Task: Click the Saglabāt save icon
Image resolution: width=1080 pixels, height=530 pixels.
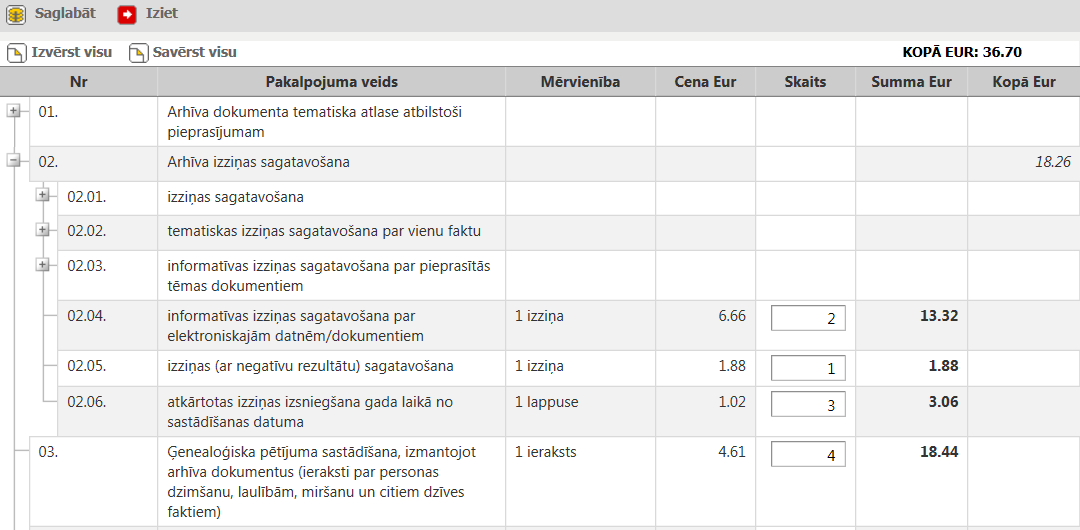Action: click(17, 15)
